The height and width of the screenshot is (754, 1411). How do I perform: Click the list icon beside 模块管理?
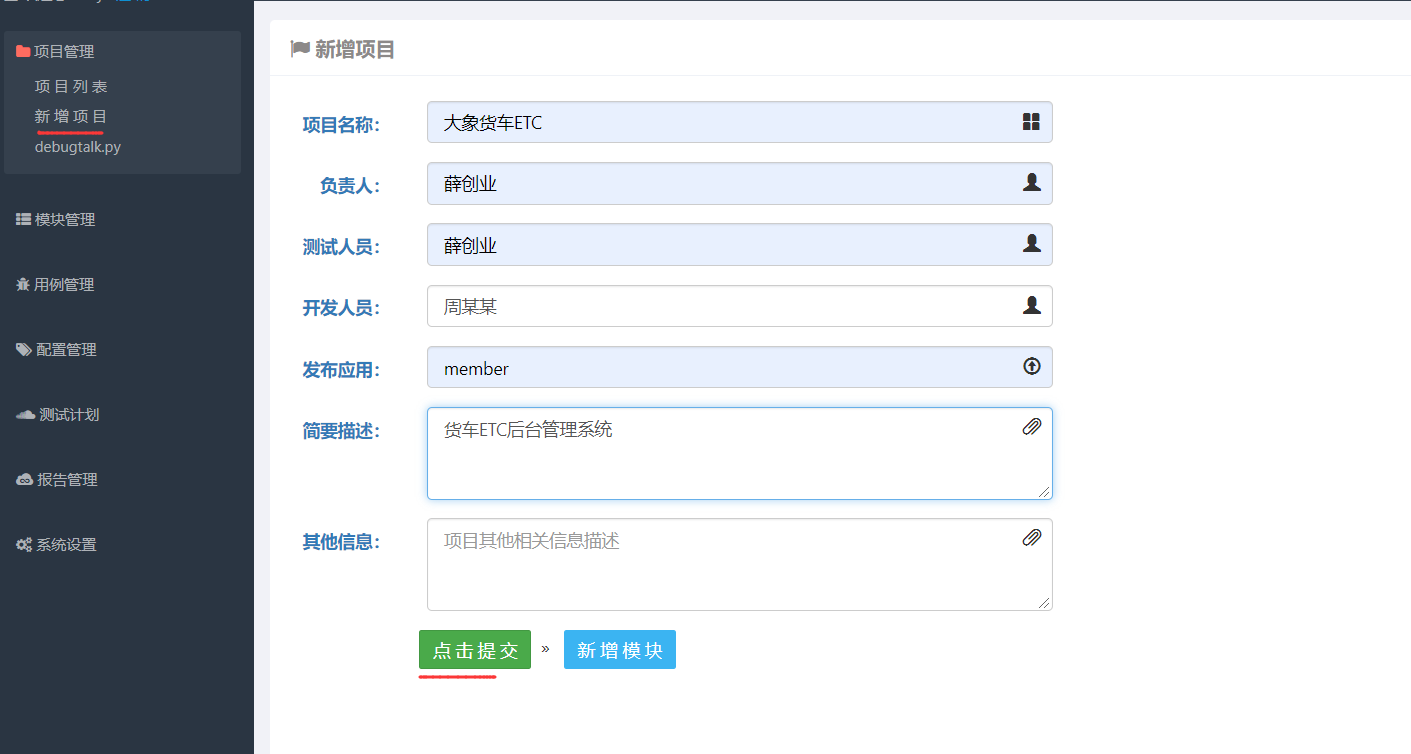pyautogui.click(x=23, y=219)
